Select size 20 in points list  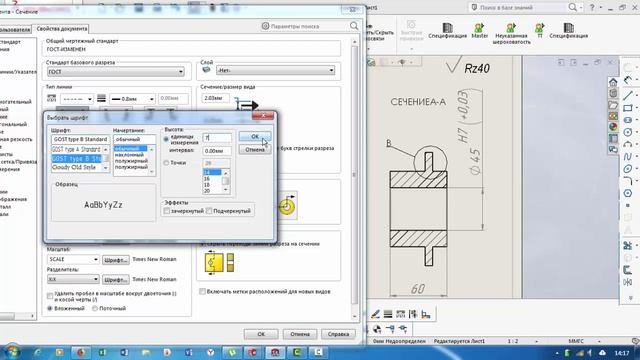[x=207, y=191]
